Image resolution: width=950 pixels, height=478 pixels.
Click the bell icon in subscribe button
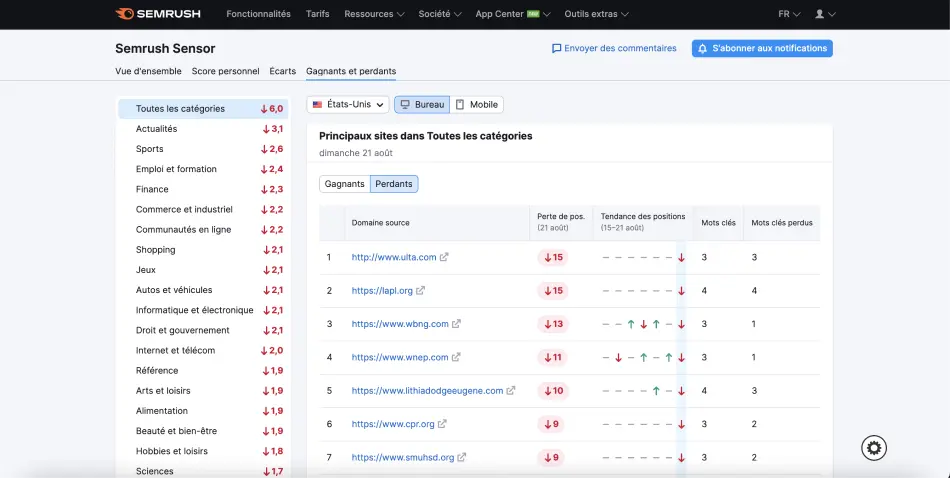pyautogui.click(x=703, y=48)
